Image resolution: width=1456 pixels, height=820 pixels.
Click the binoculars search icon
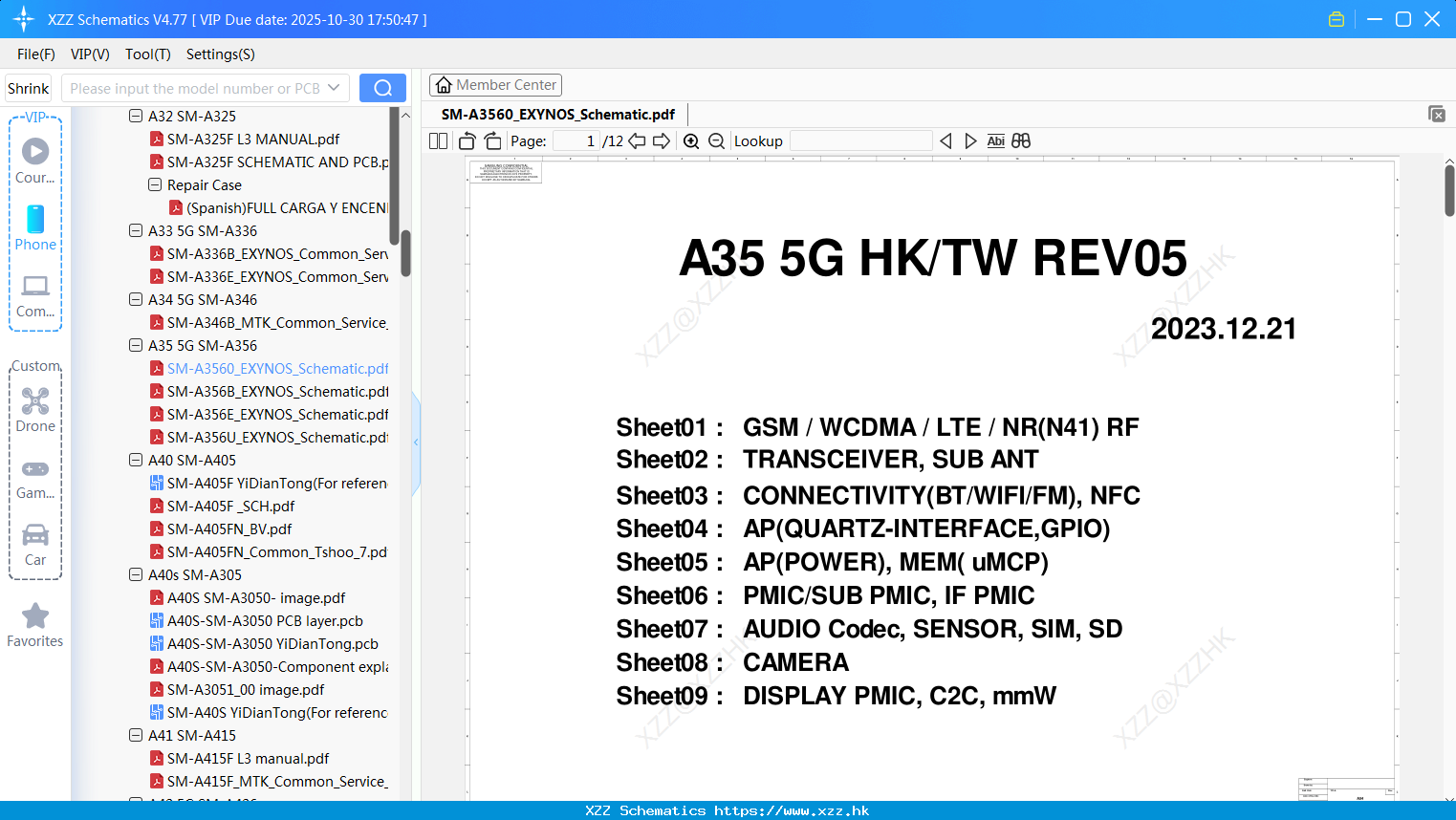(1021, 140)
